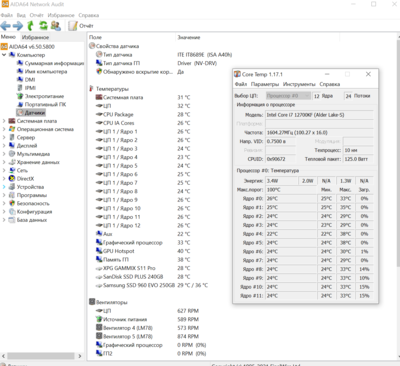Screen dimensions: 400x366
Task: Click the Устройства tree icon
Action: 12,187
